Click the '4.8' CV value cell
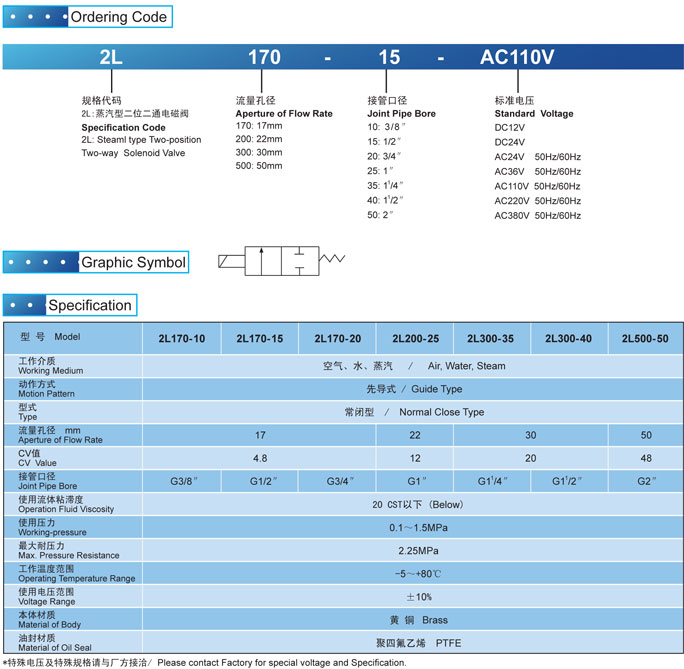Viewport: 684px width, 669px height. tap(260, 458)
